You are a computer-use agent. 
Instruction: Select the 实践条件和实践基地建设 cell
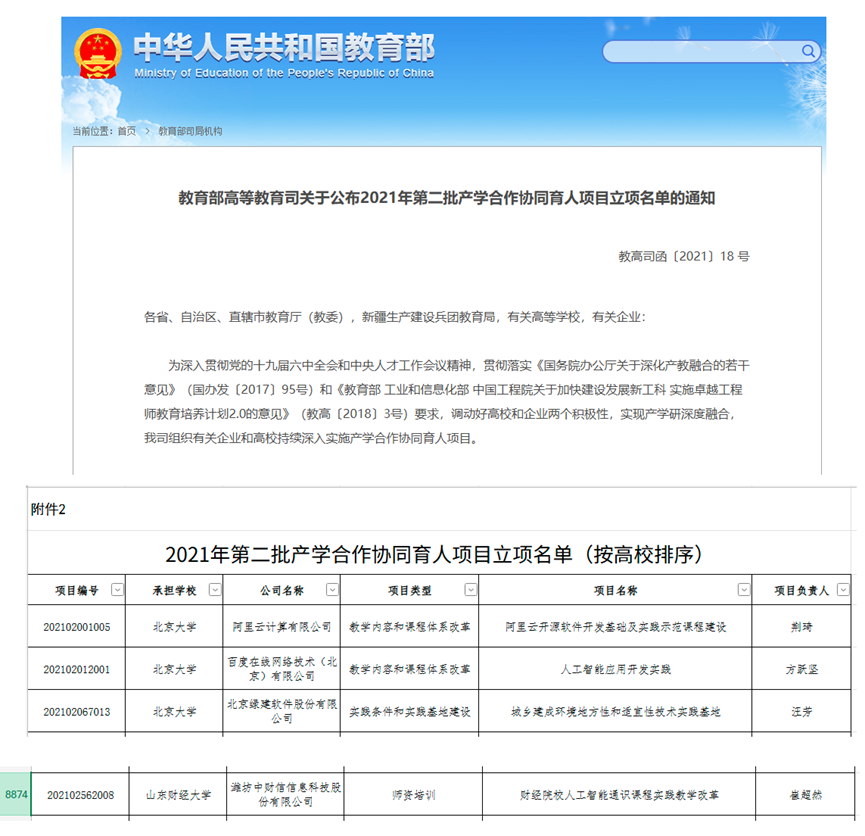[410, 712]
